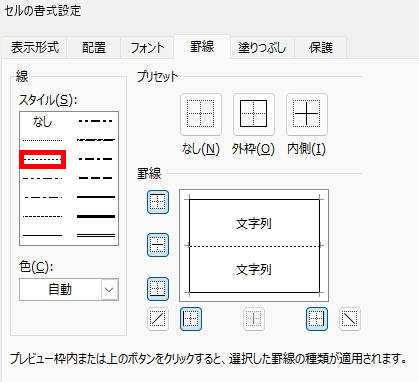
Task: Open the フォント tab
Action: 147,47
